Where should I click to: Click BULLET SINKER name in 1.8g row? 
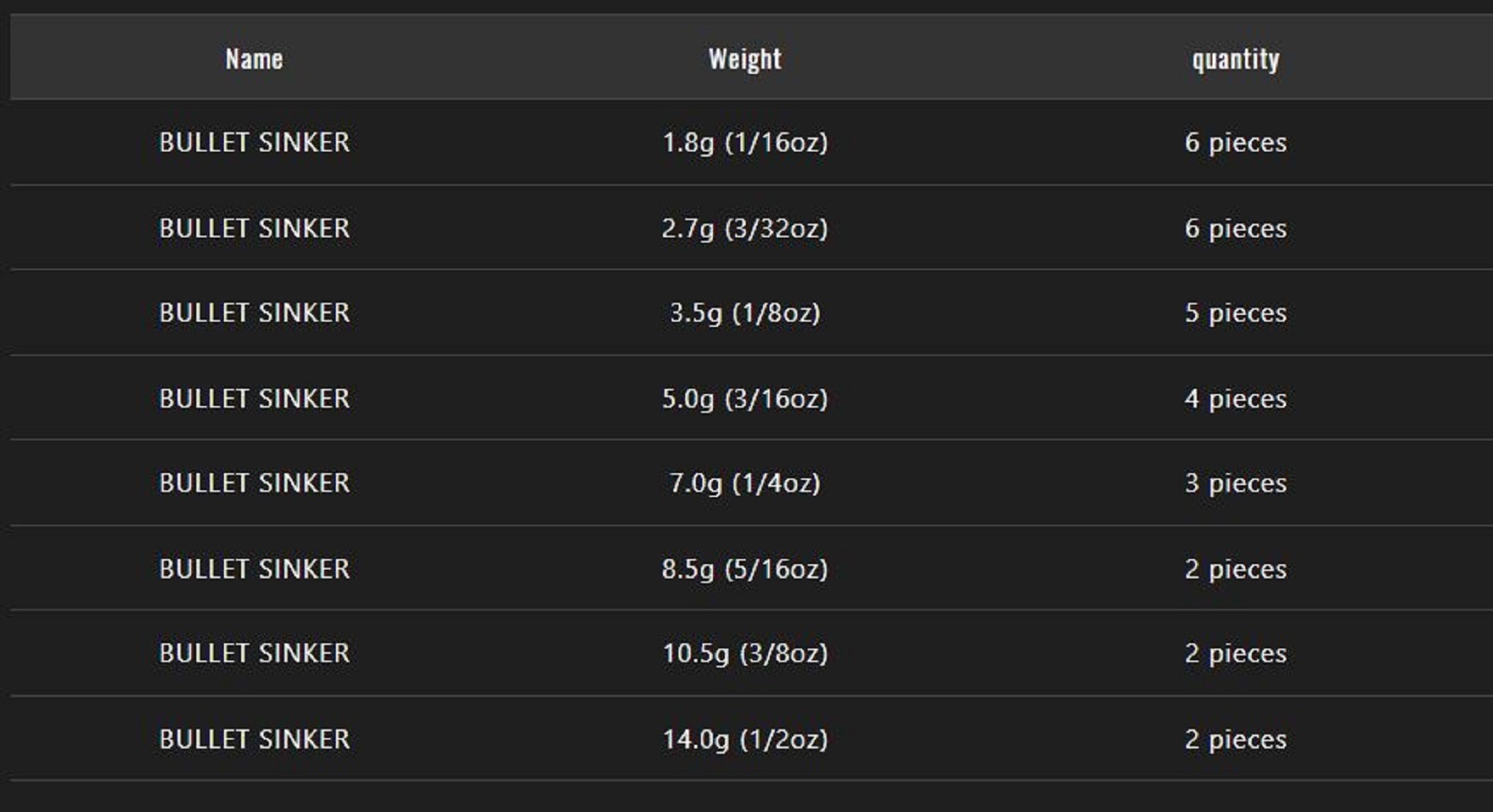click(x=254, y=143)
